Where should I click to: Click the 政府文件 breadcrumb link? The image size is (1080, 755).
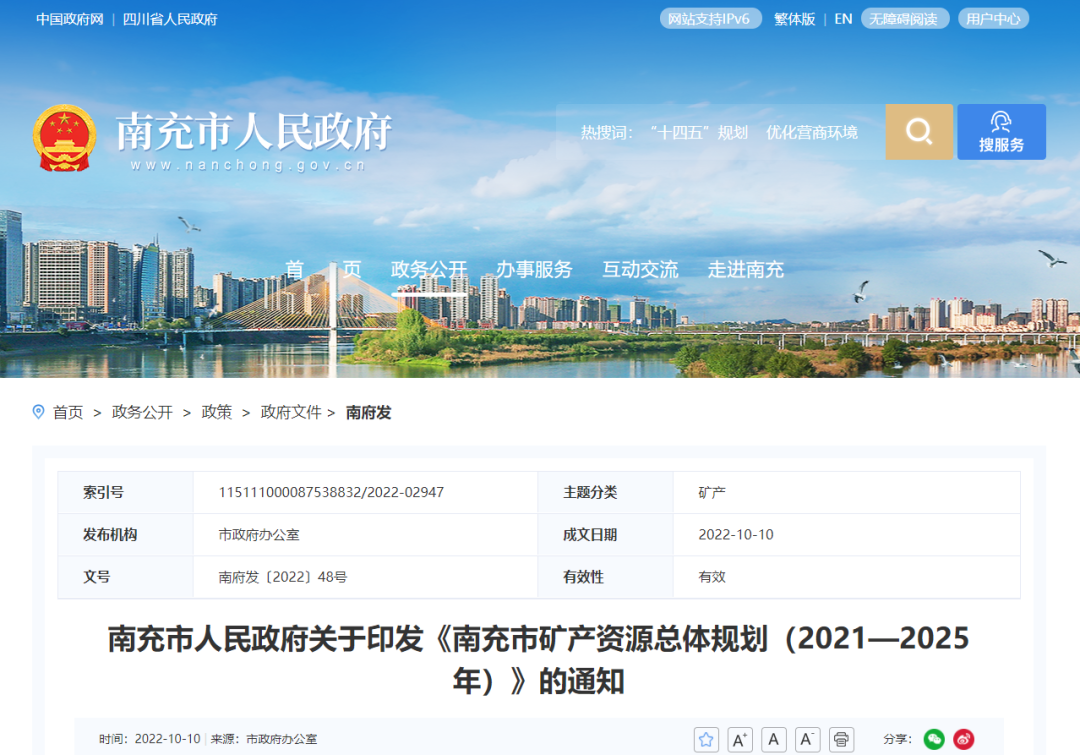(291, 412)
